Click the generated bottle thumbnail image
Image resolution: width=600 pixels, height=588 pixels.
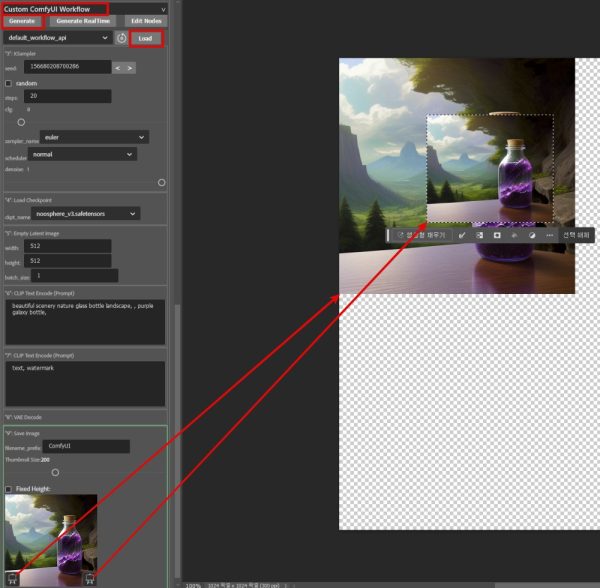click(x=51, y=539)
